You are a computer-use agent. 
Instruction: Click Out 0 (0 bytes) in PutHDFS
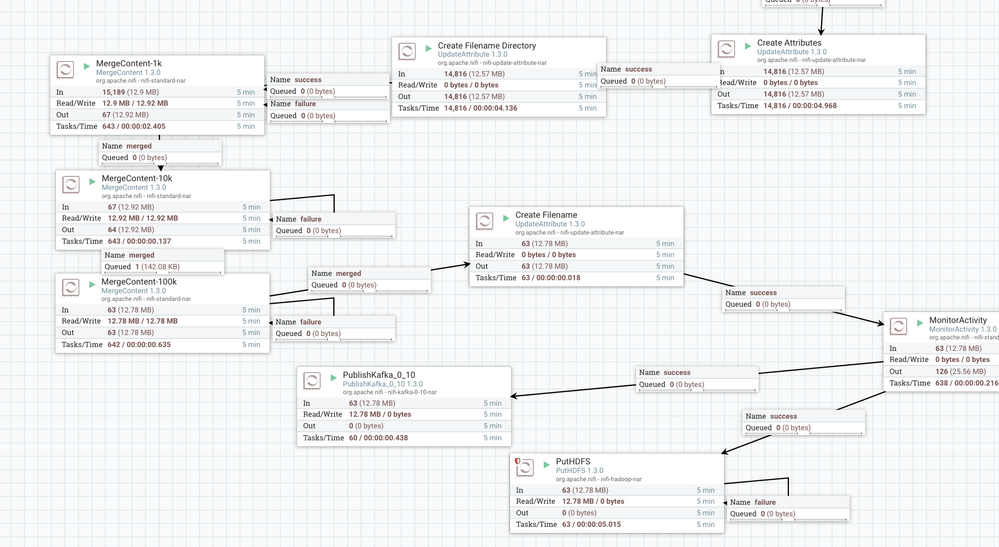pyautogui.click(x=579, y=513)
